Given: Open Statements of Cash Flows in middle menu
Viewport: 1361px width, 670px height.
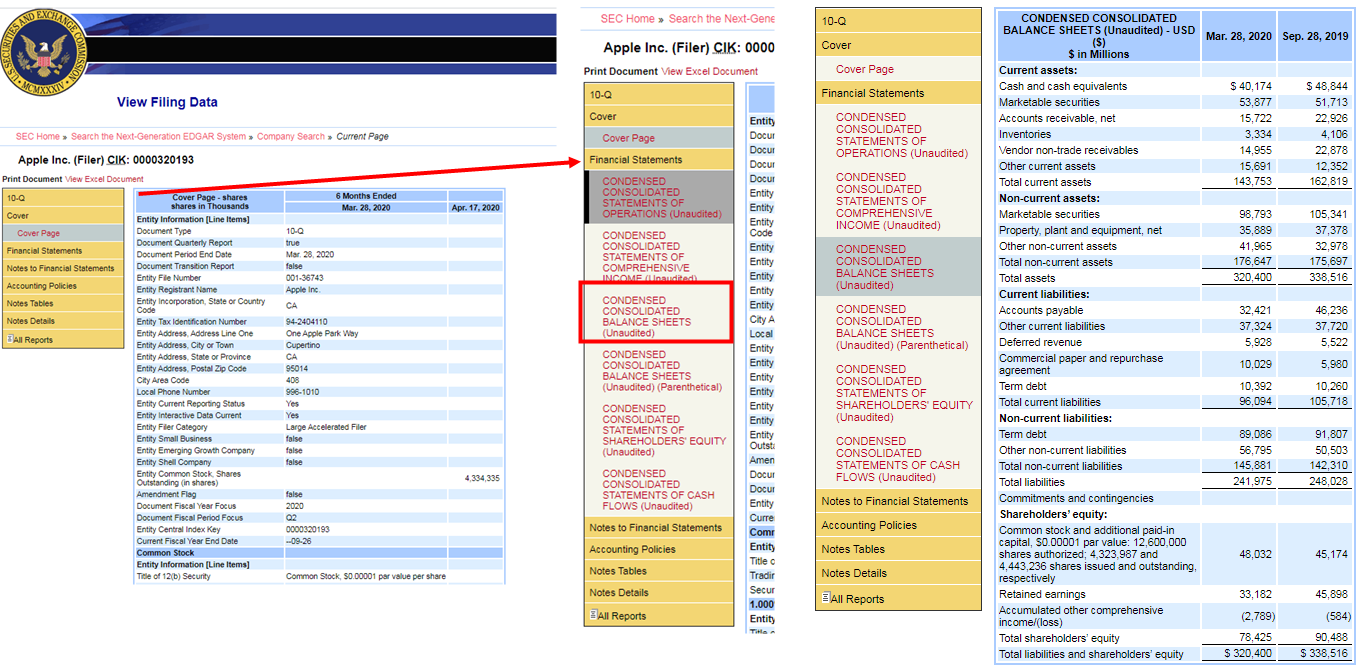Looking at the screenshot, I should 659,489.
